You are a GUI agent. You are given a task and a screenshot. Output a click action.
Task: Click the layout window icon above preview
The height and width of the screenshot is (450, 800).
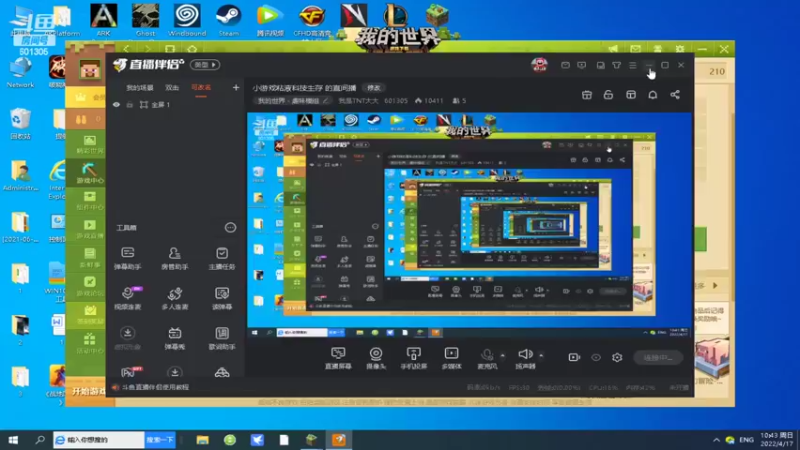[x=631, y=95]
